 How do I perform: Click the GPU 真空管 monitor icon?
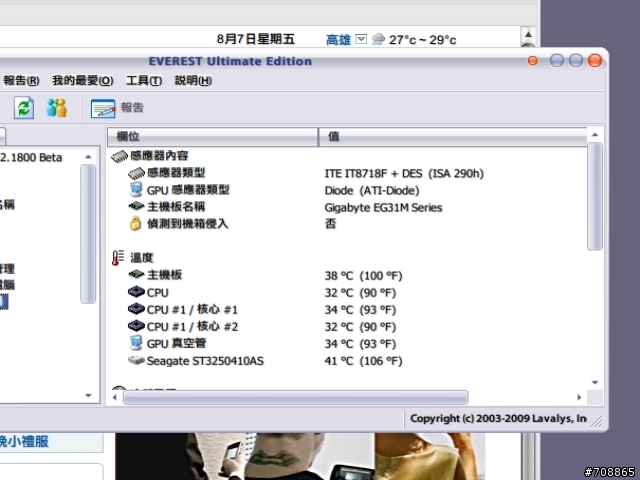136,343
